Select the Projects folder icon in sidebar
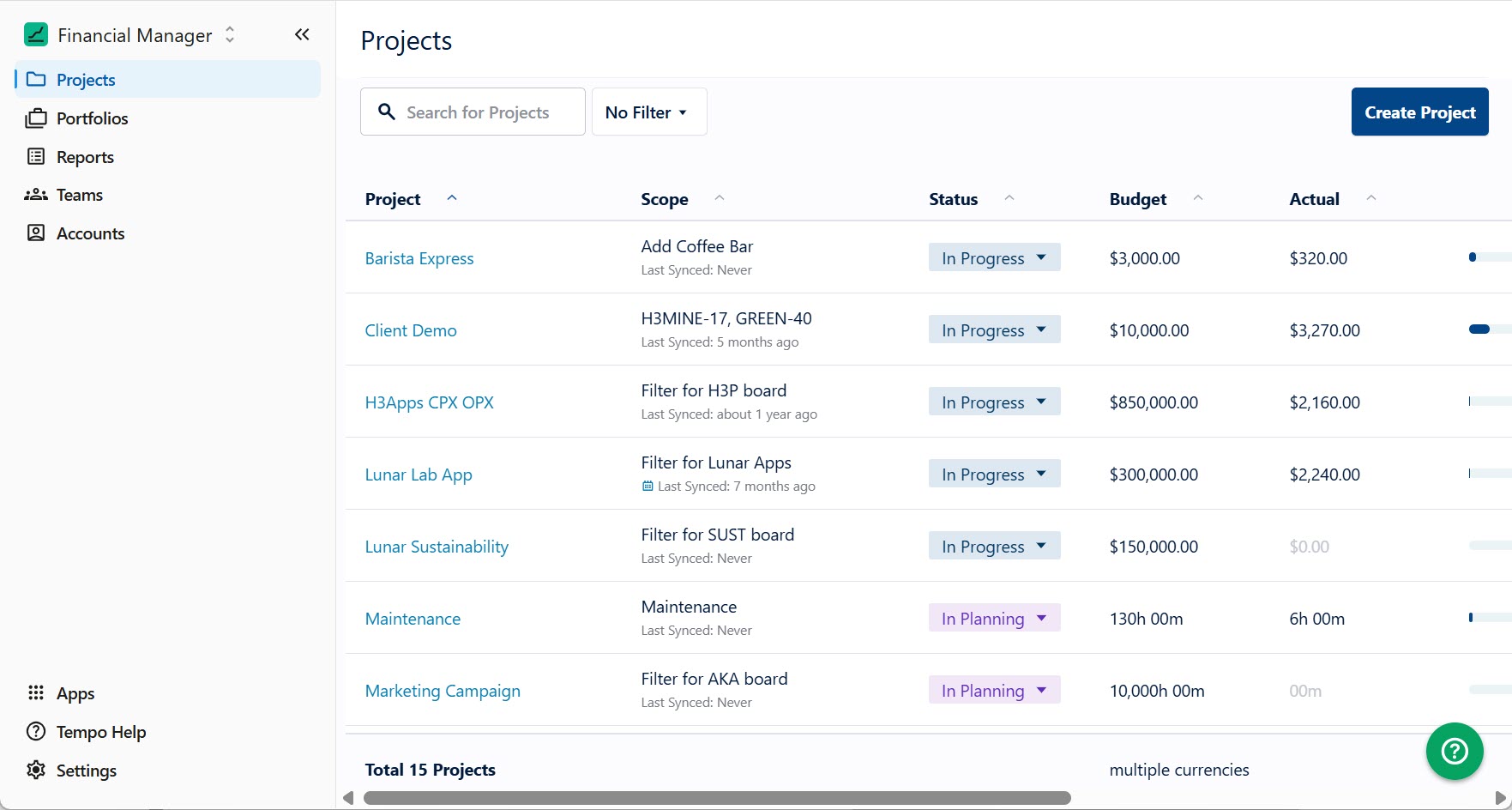Image resolution: width=1512 pixels, height=810 pixels. [35, 79]
